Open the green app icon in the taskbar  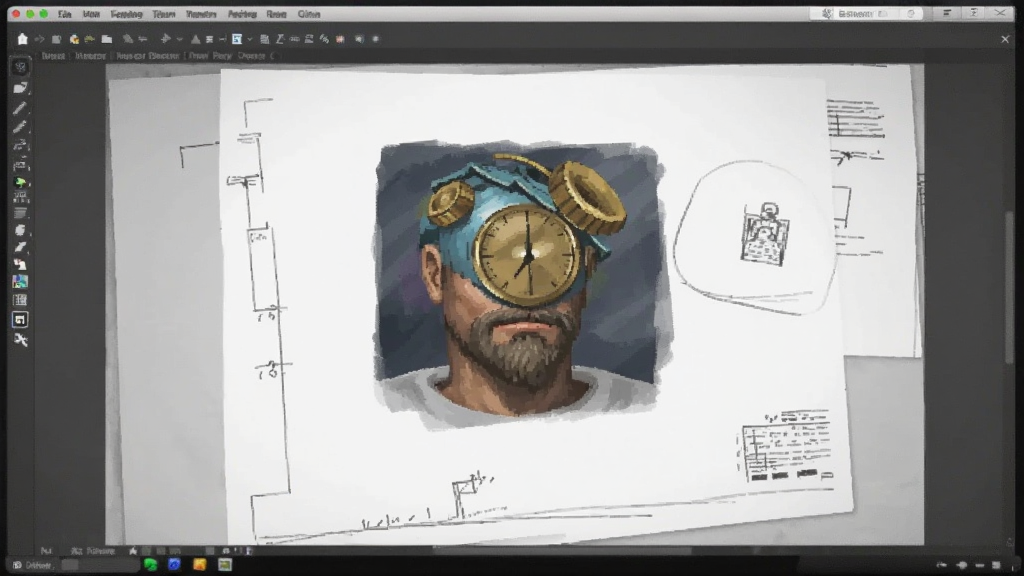[x=150, y=565]
